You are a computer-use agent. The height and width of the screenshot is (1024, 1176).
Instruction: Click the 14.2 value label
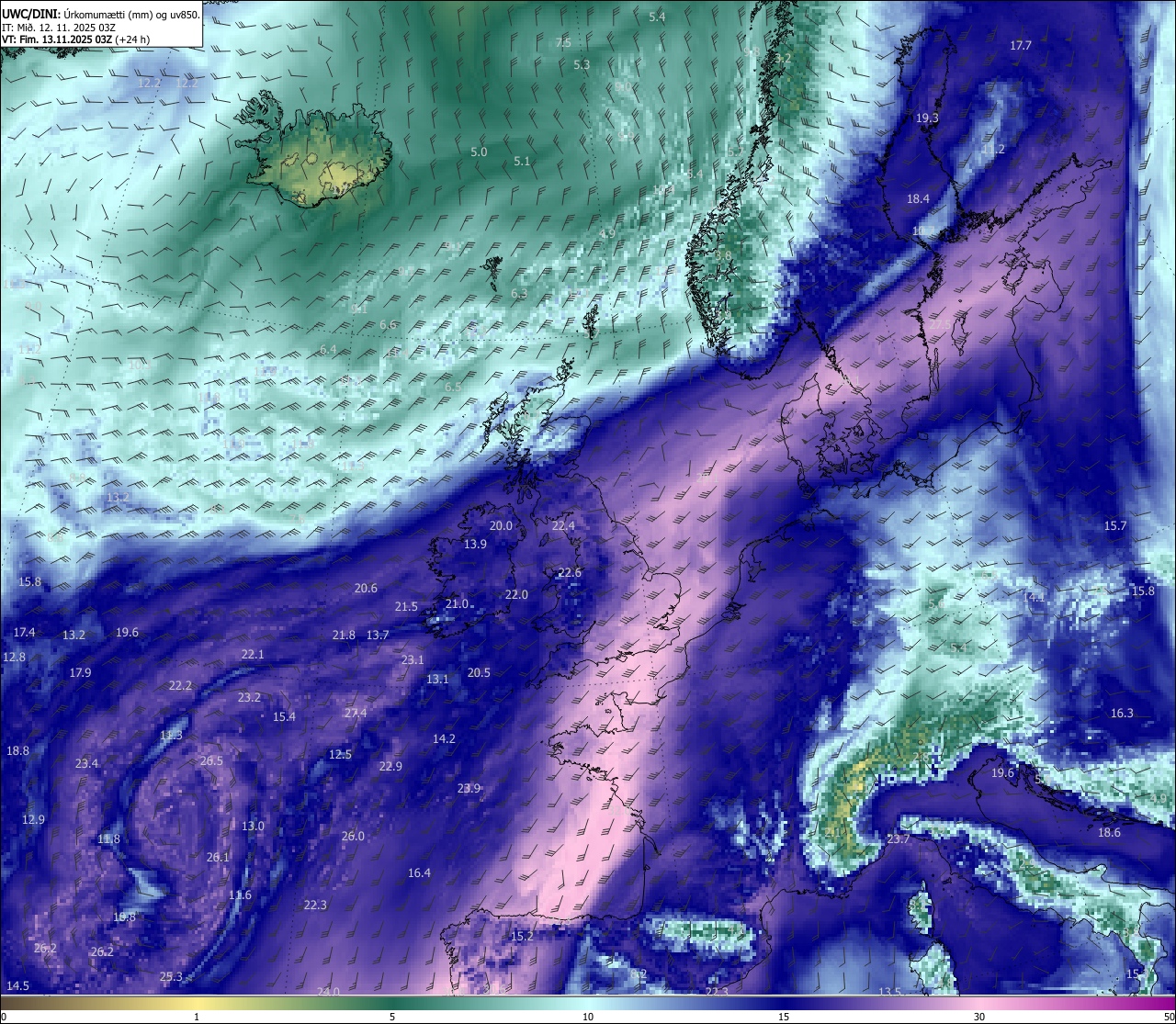point(444,738)
